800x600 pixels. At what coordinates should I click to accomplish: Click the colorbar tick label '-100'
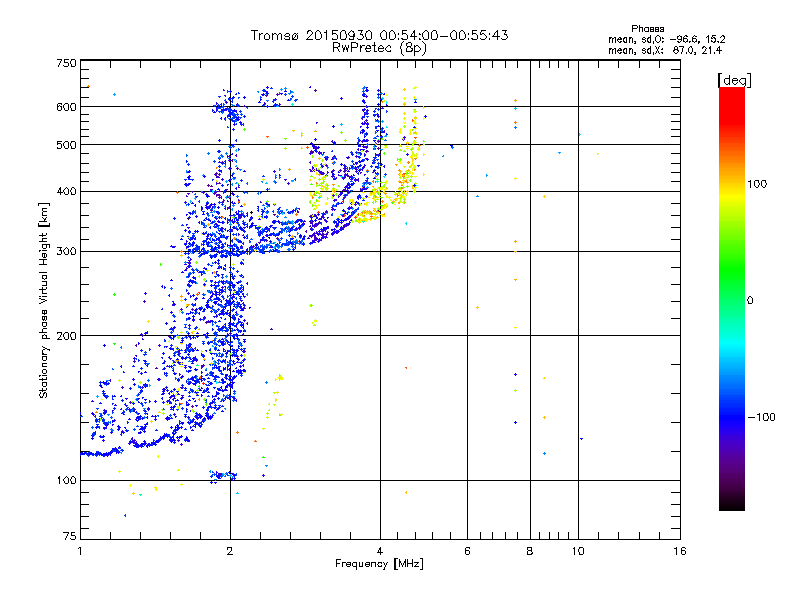761,417
